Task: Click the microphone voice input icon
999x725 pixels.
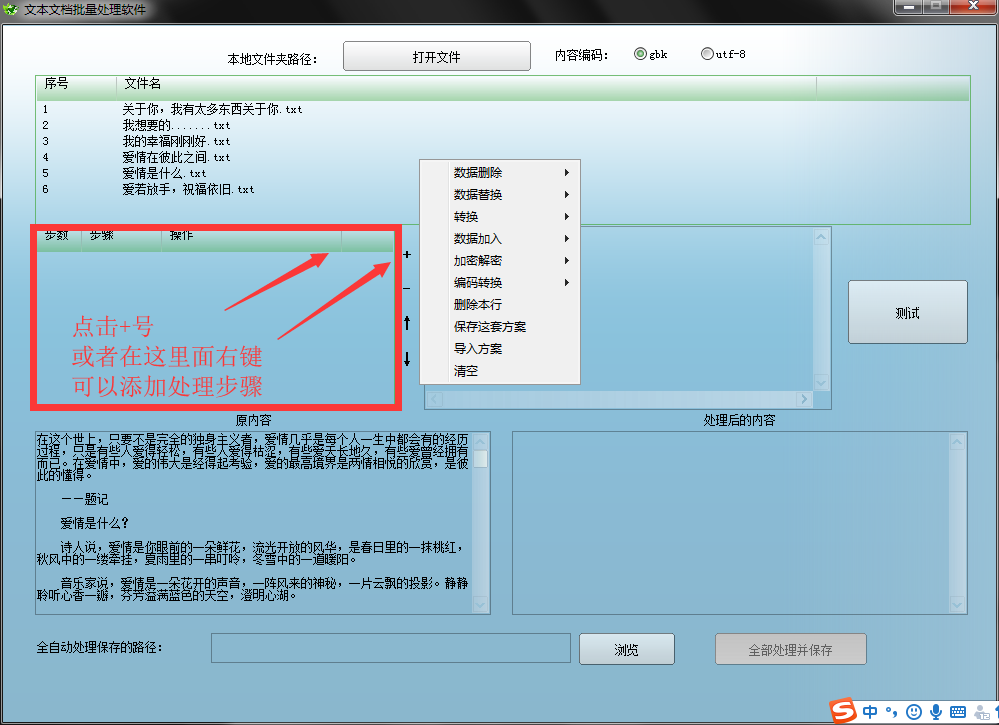Action: point(936,712)
